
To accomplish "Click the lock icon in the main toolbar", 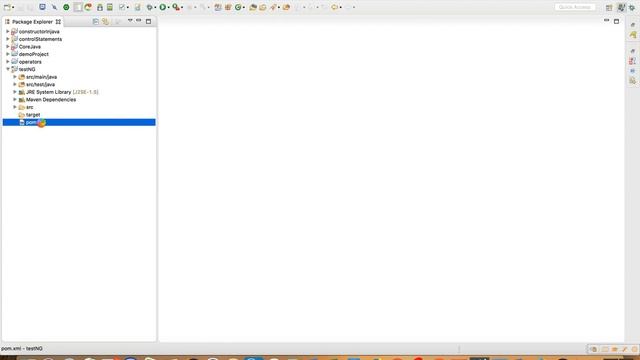I will tap(100, 7).
